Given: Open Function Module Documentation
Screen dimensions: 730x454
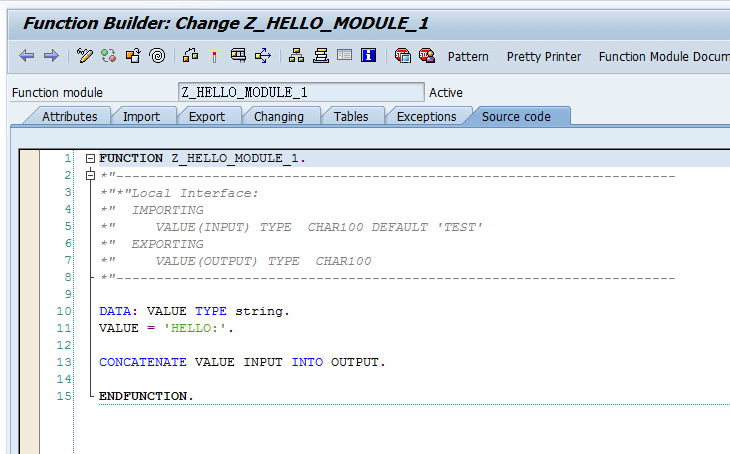Looking at the screenshot, I should [662, 56].
